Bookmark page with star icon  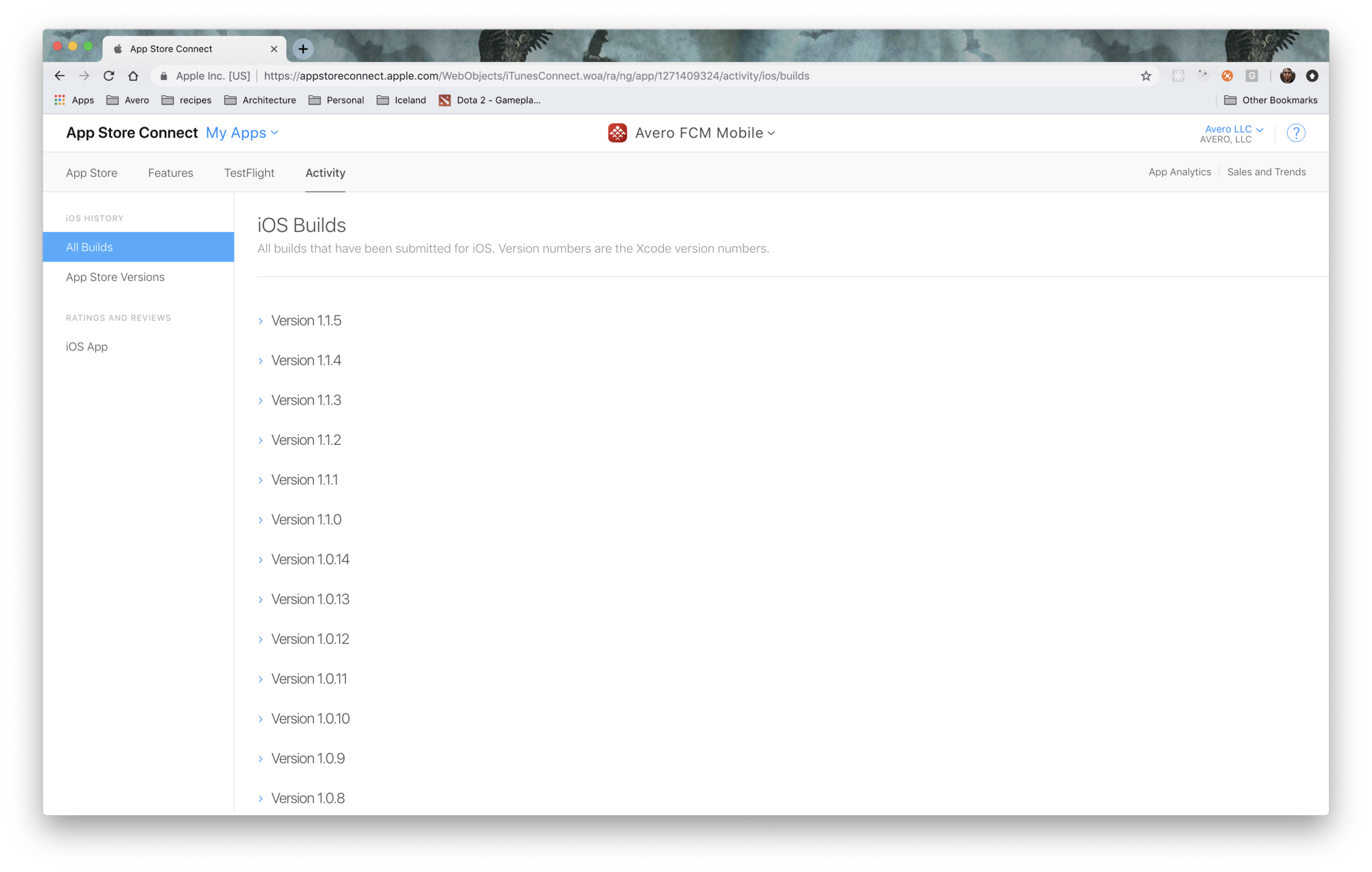coord(1145,76)
